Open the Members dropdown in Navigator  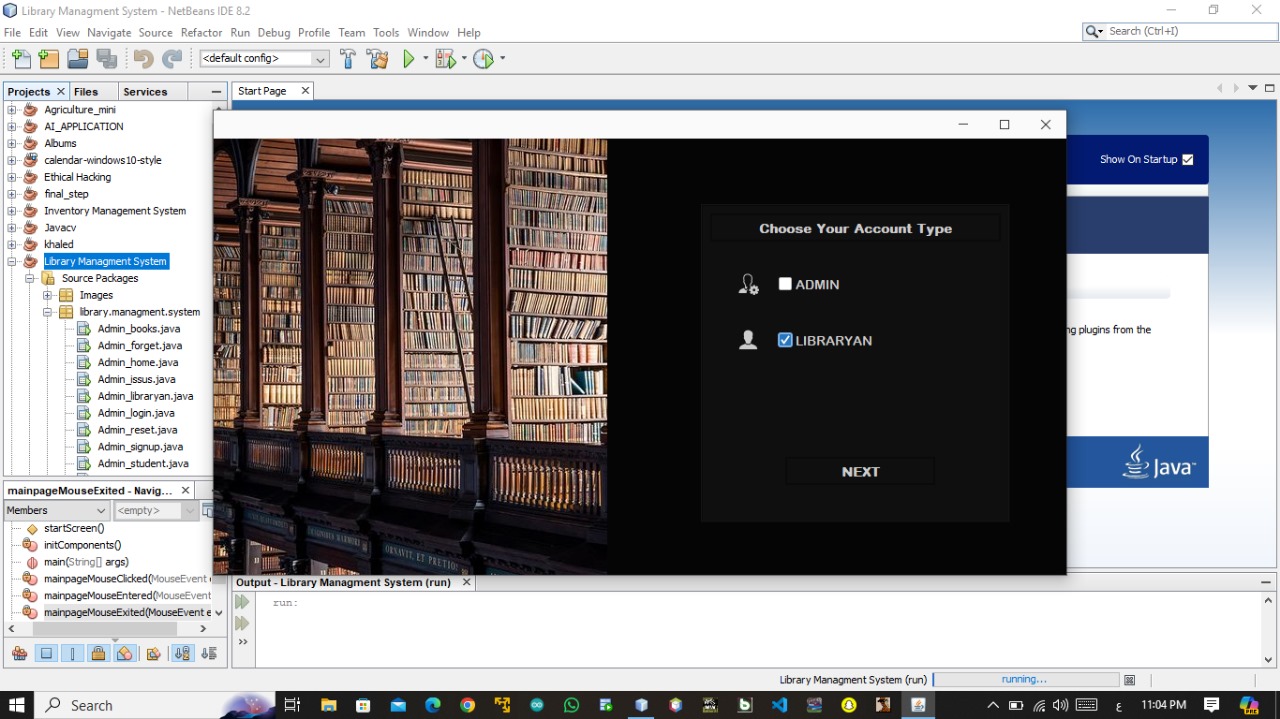click(57, 510)
